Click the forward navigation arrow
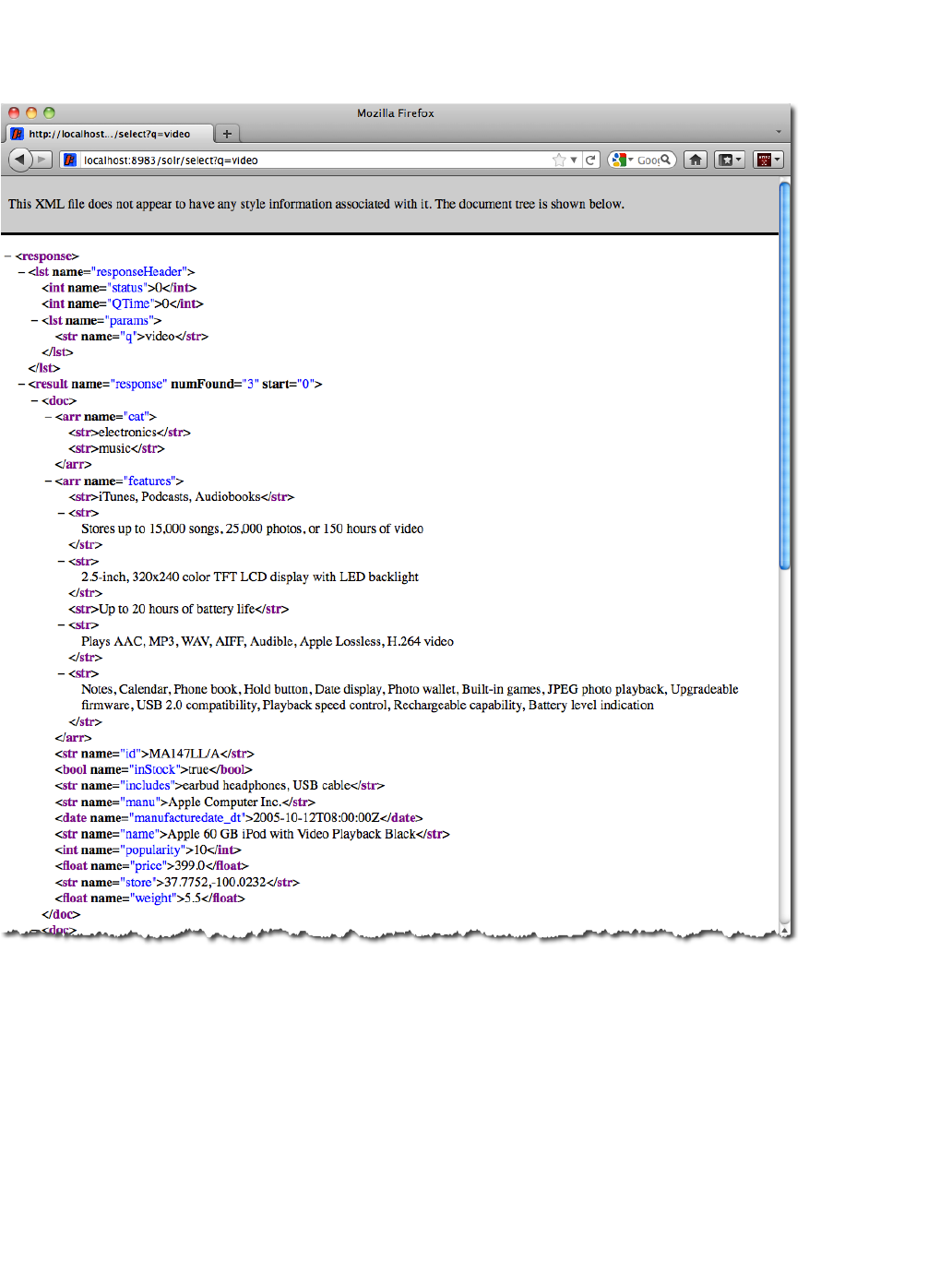The height and width of the screenshot is (1284, 952). coord(42,160)
